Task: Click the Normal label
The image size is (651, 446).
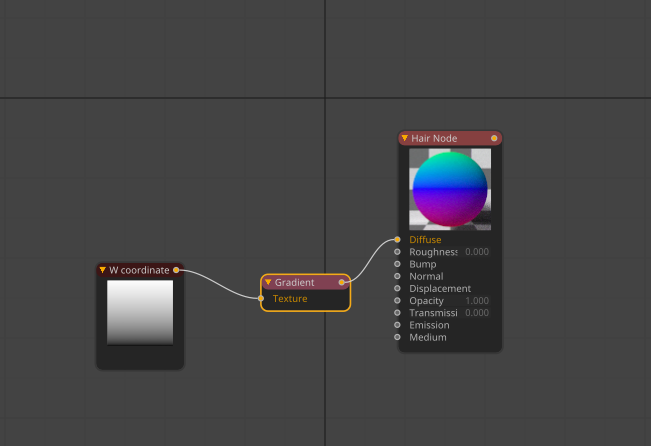Action: click(426, 276)
